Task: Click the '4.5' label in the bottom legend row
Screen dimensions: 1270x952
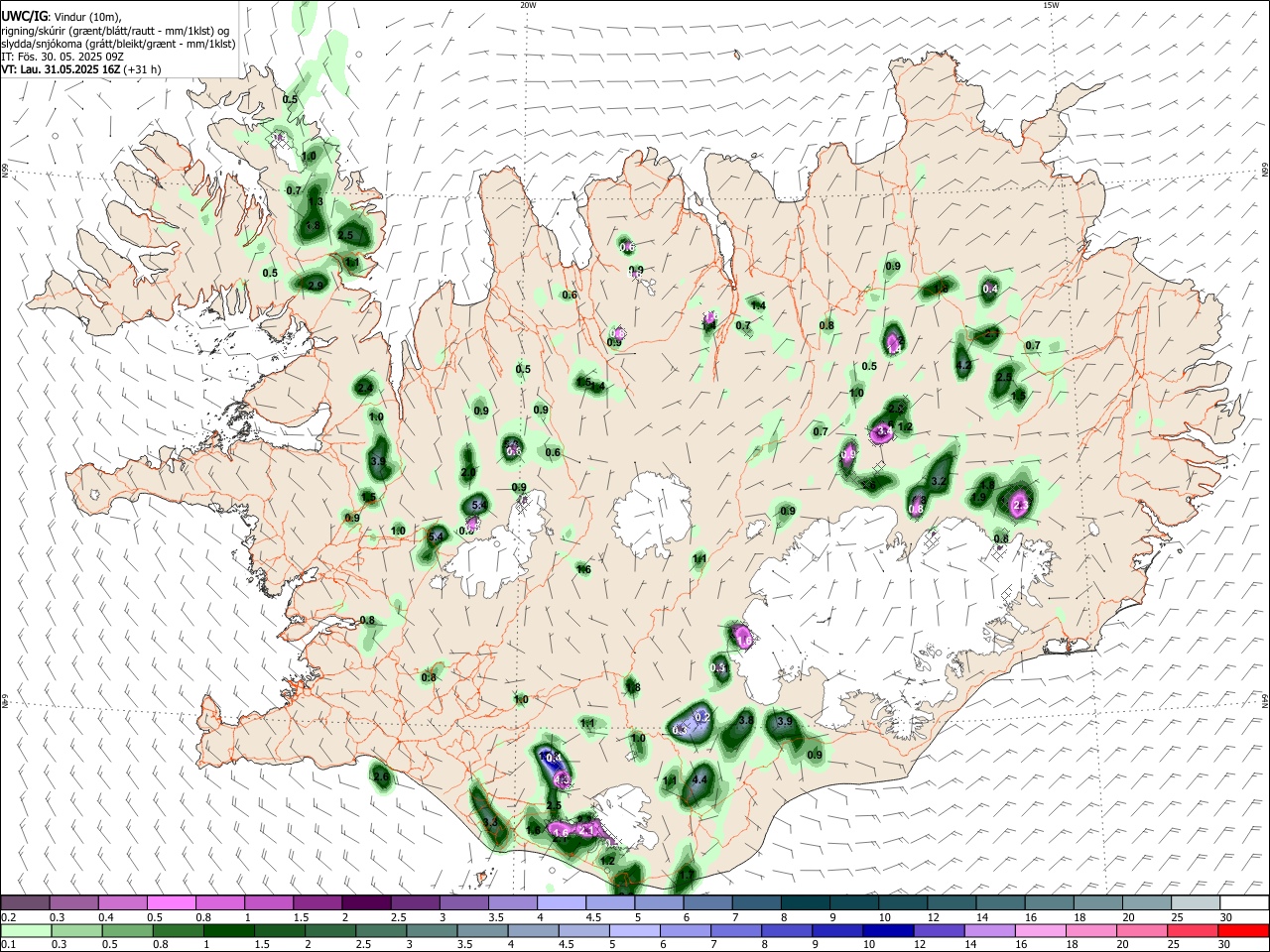Action: [566, 945]
